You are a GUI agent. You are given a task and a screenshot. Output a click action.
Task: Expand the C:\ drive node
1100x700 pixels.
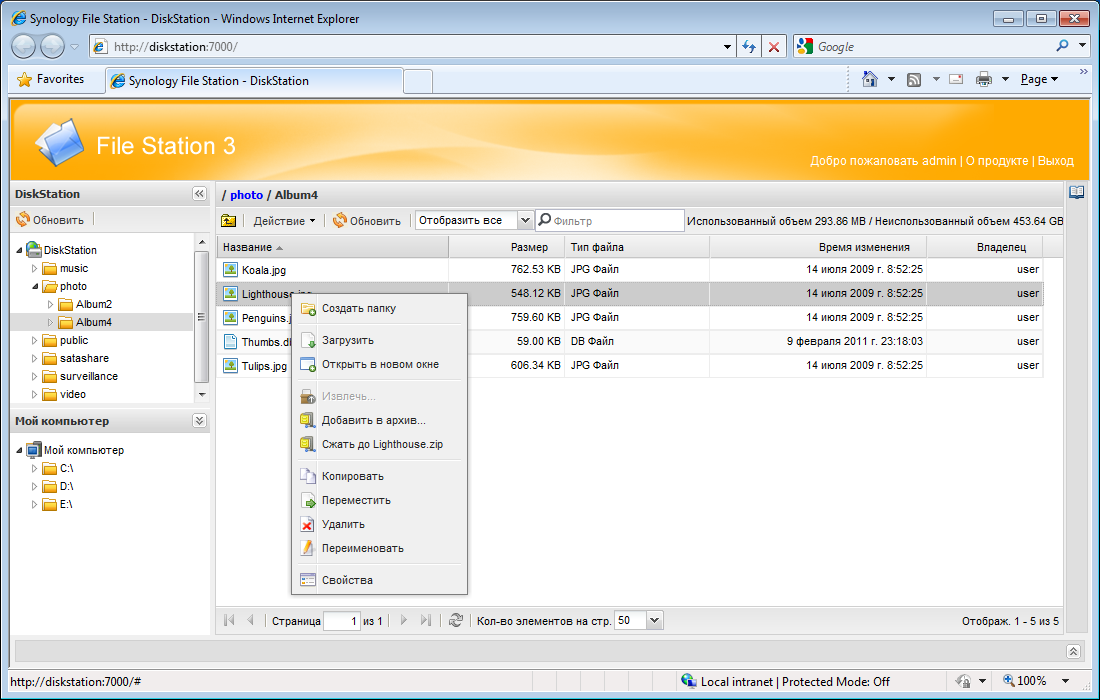pyautogui.click(x=34, y=468)
